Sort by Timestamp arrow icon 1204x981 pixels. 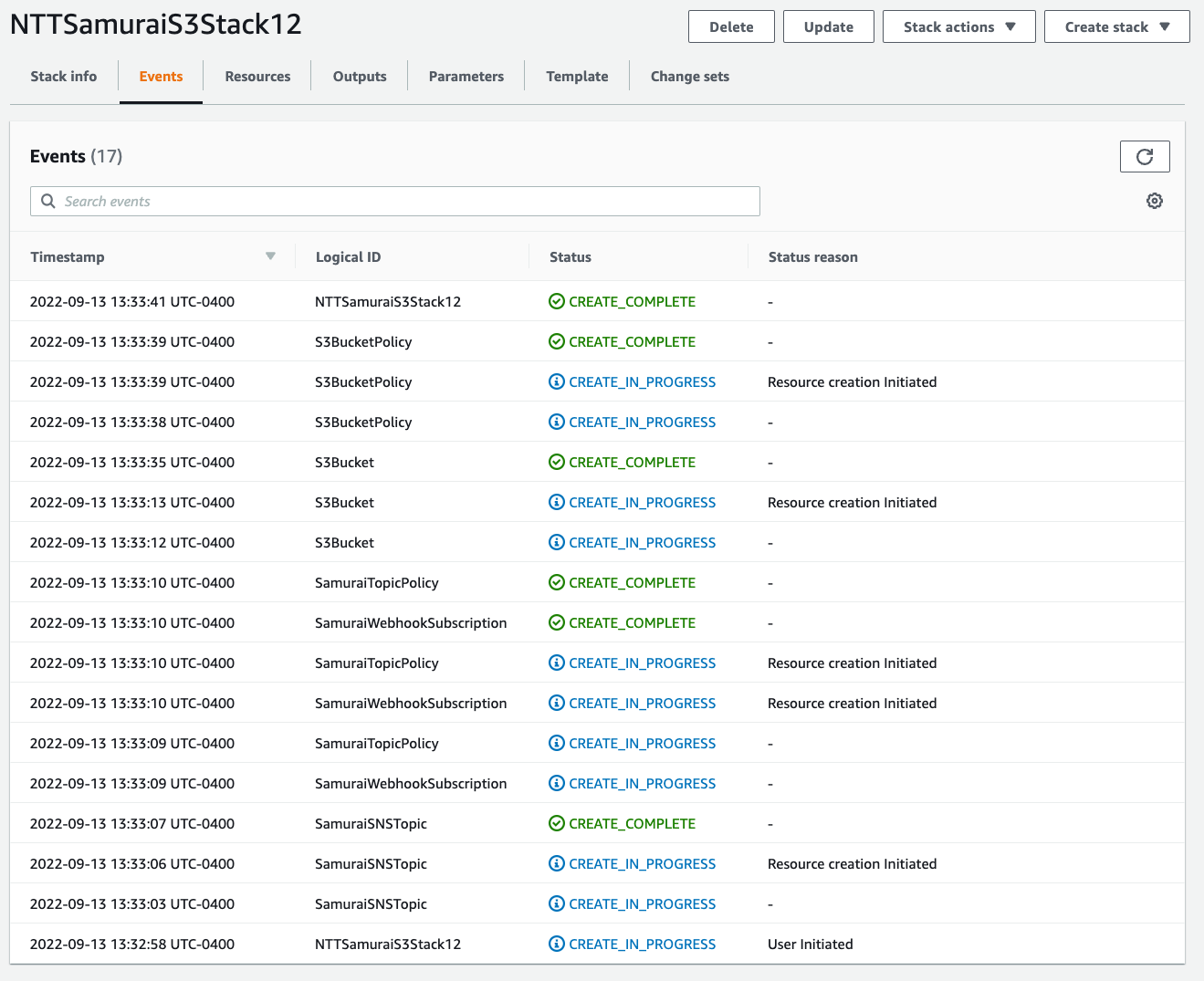(270, 256)
